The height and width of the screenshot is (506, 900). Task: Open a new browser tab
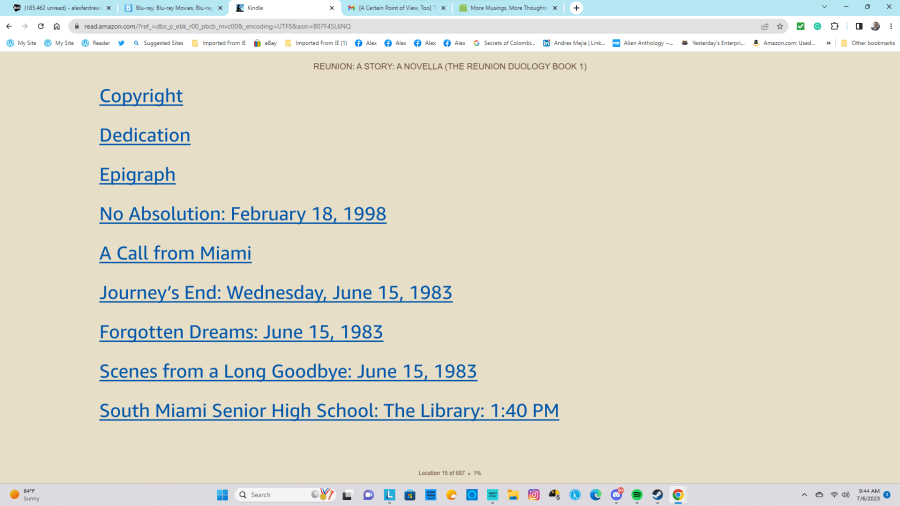click(x=576, y=8)
